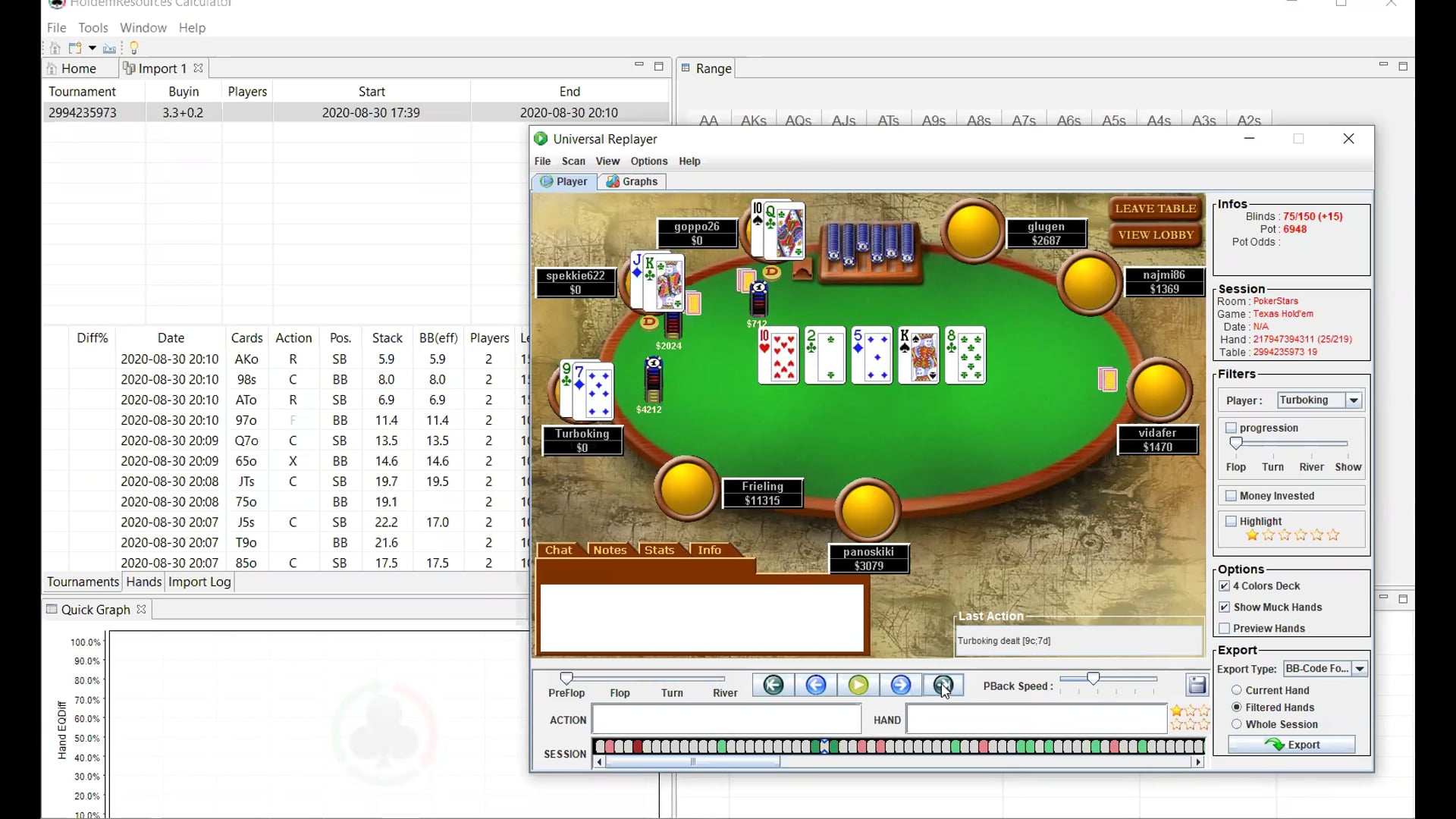Open the Export Type BB-Code dropdown
Screen dimensions: 1456x819
pyautogui.click(x=1360, y=669)
